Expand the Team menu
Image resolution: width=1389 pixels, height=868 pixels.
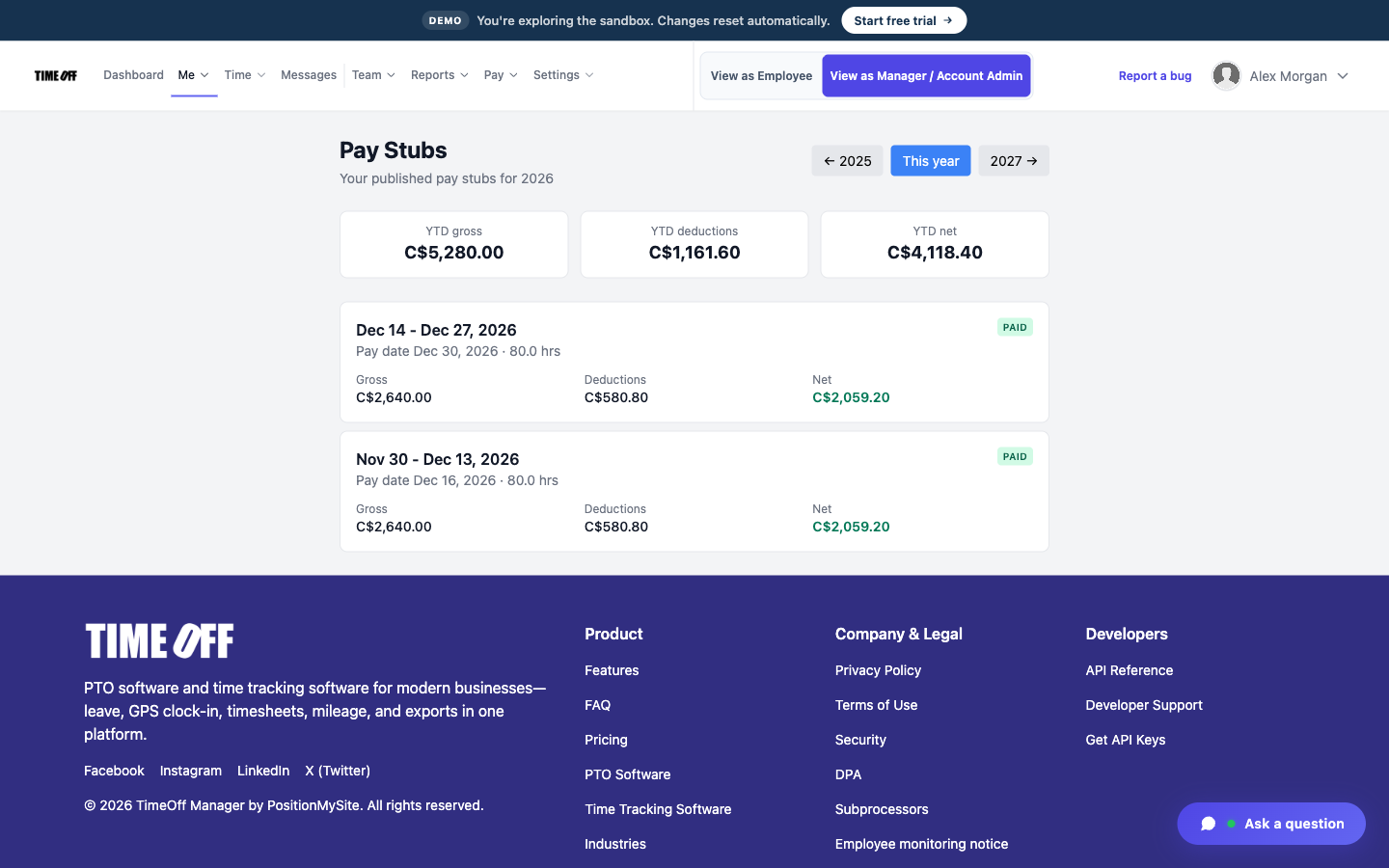pos(373,75)
